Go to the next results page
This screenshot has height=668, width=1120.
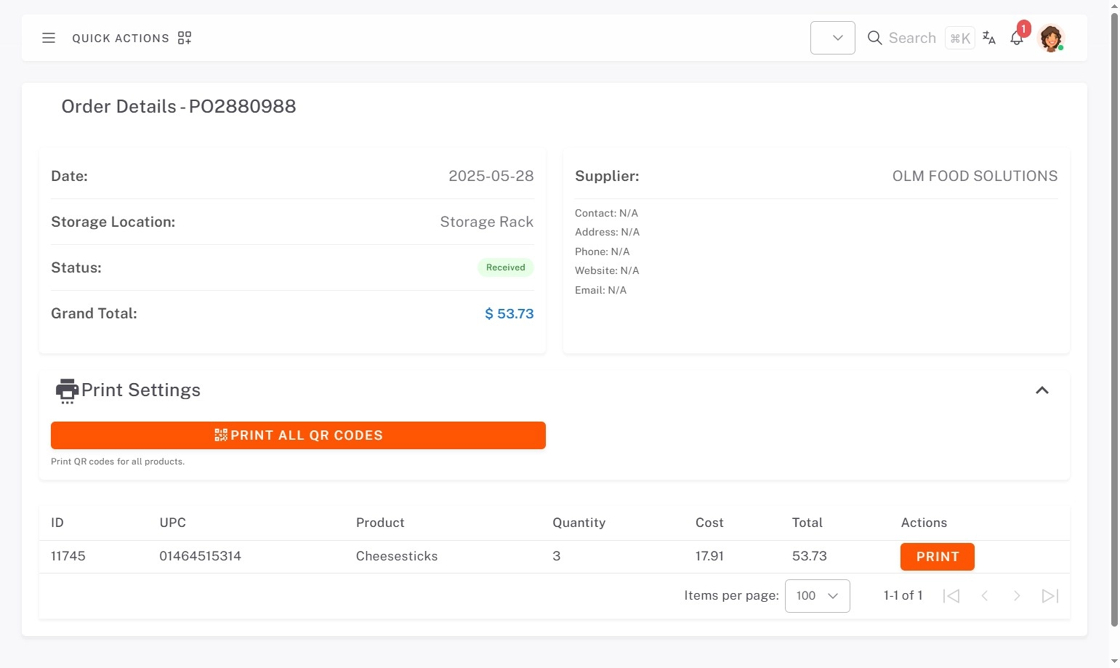pyautogui.click(x=1017, y=596)
